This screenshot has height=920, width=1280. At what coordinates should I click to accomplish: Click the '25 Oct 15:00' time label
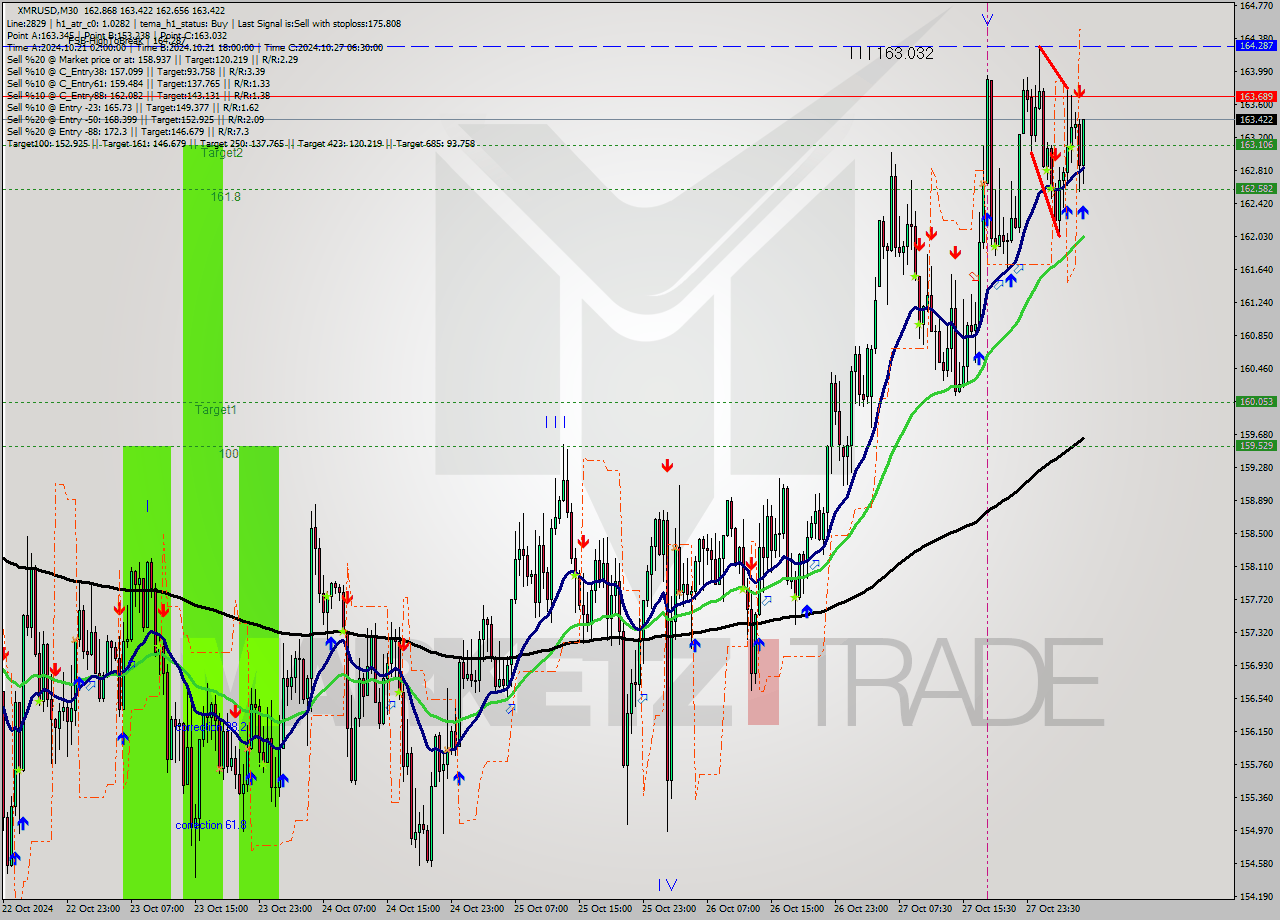point(605,909)
